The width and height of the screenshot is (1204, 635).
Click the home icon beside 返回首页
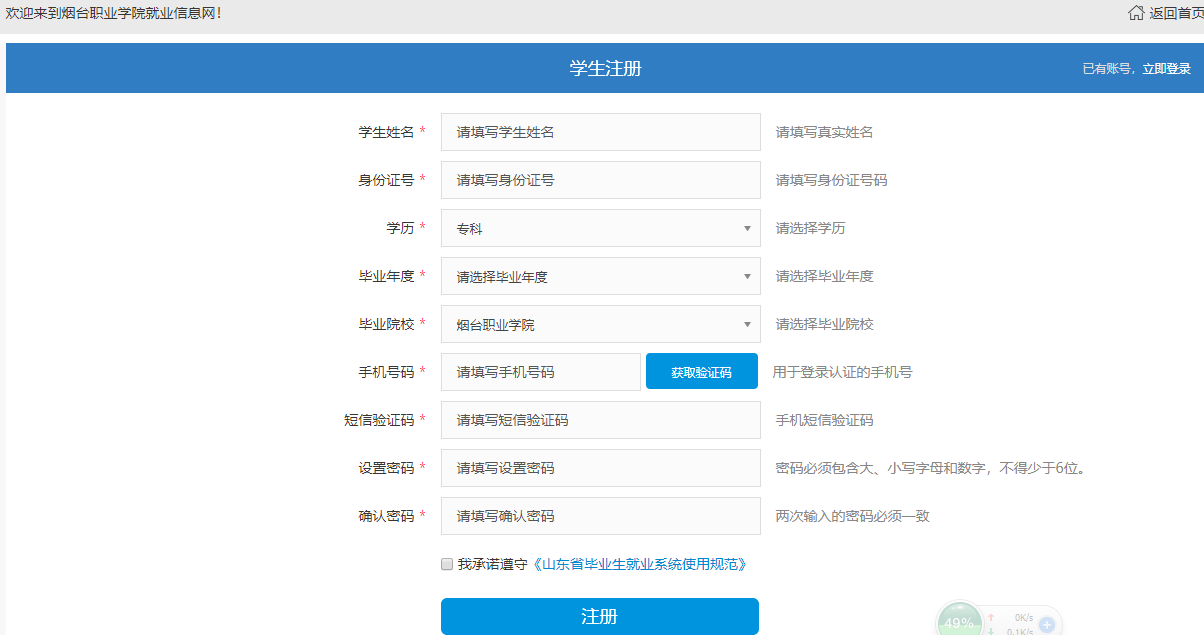click(1136, 13)
